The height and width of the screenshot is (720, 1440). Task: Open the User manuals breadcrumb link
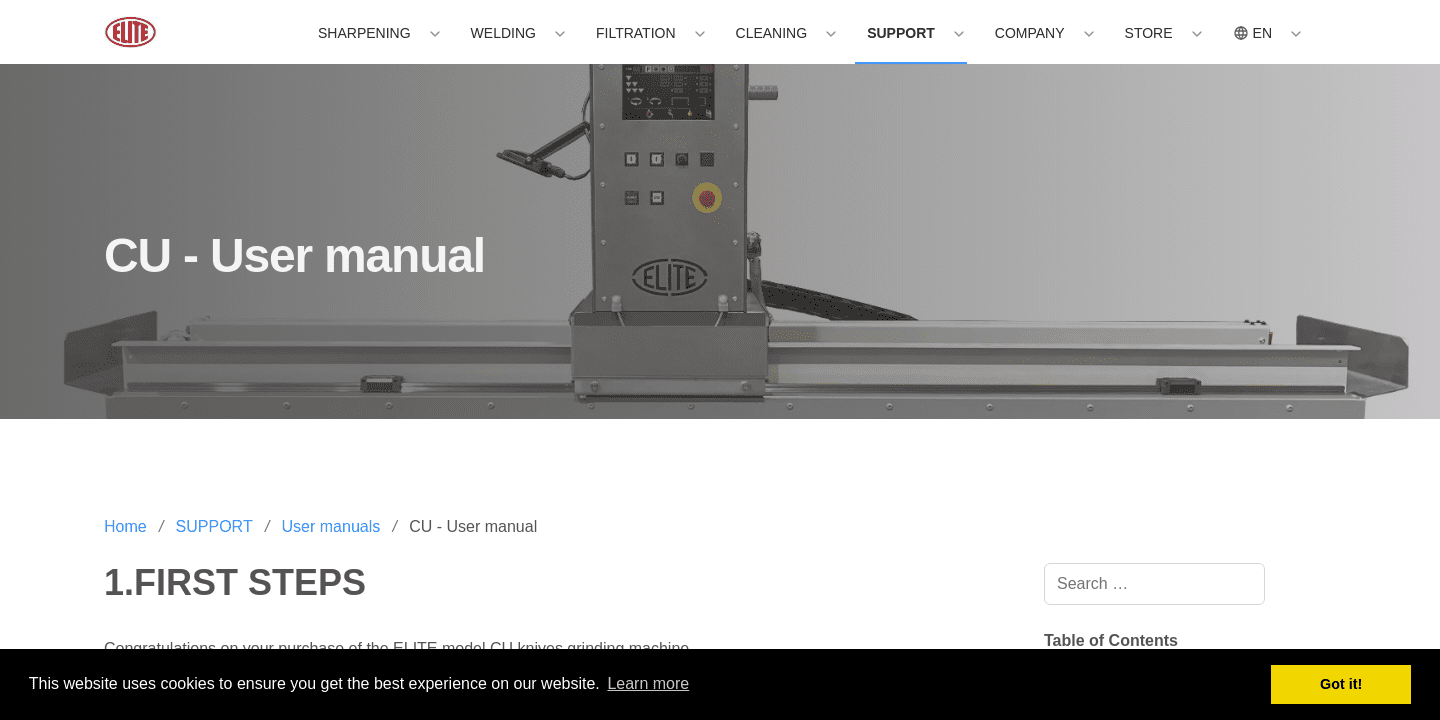click(331, 527)
